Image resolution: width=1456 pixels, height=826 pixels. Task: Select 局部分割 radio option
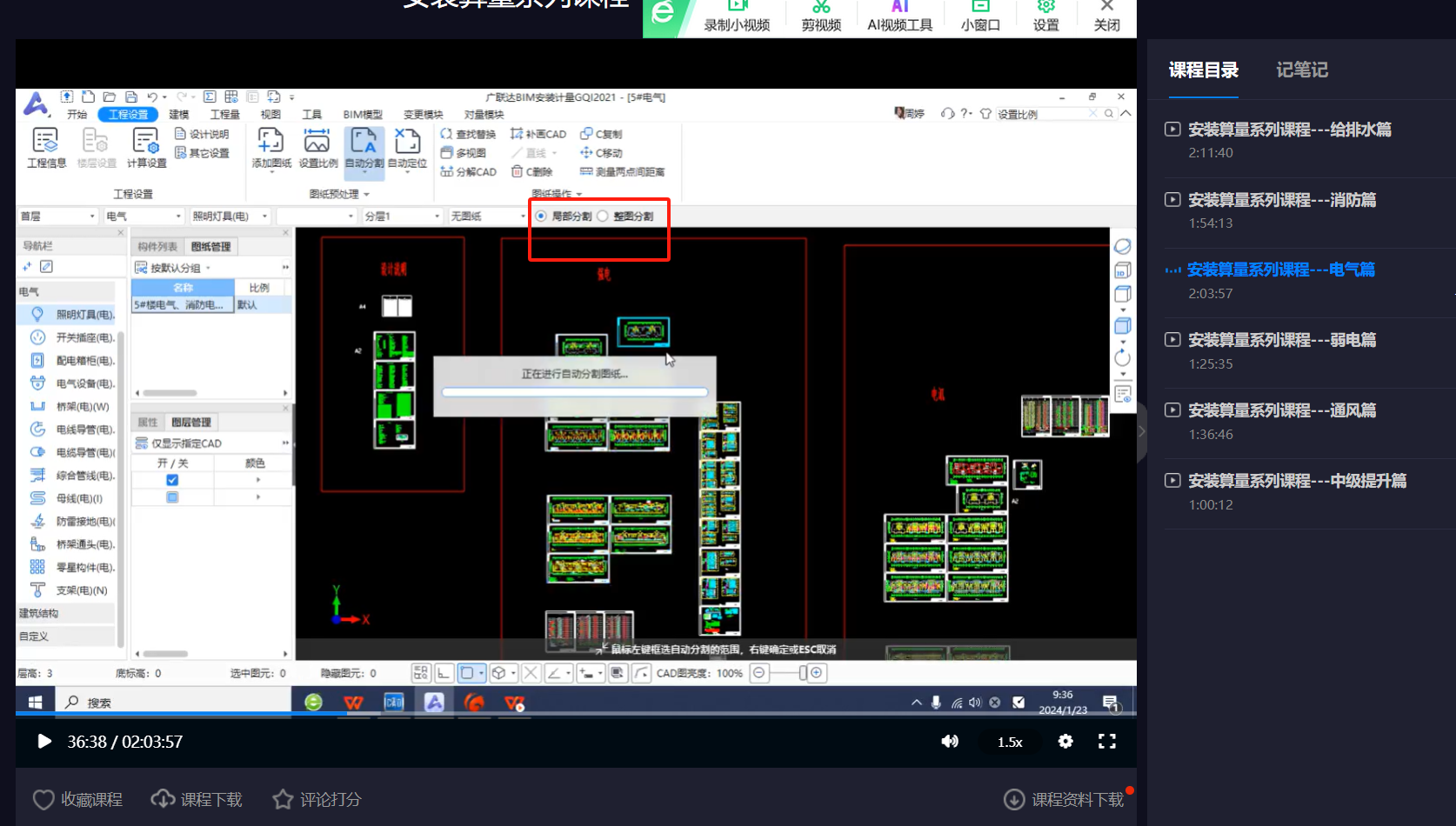541,216
